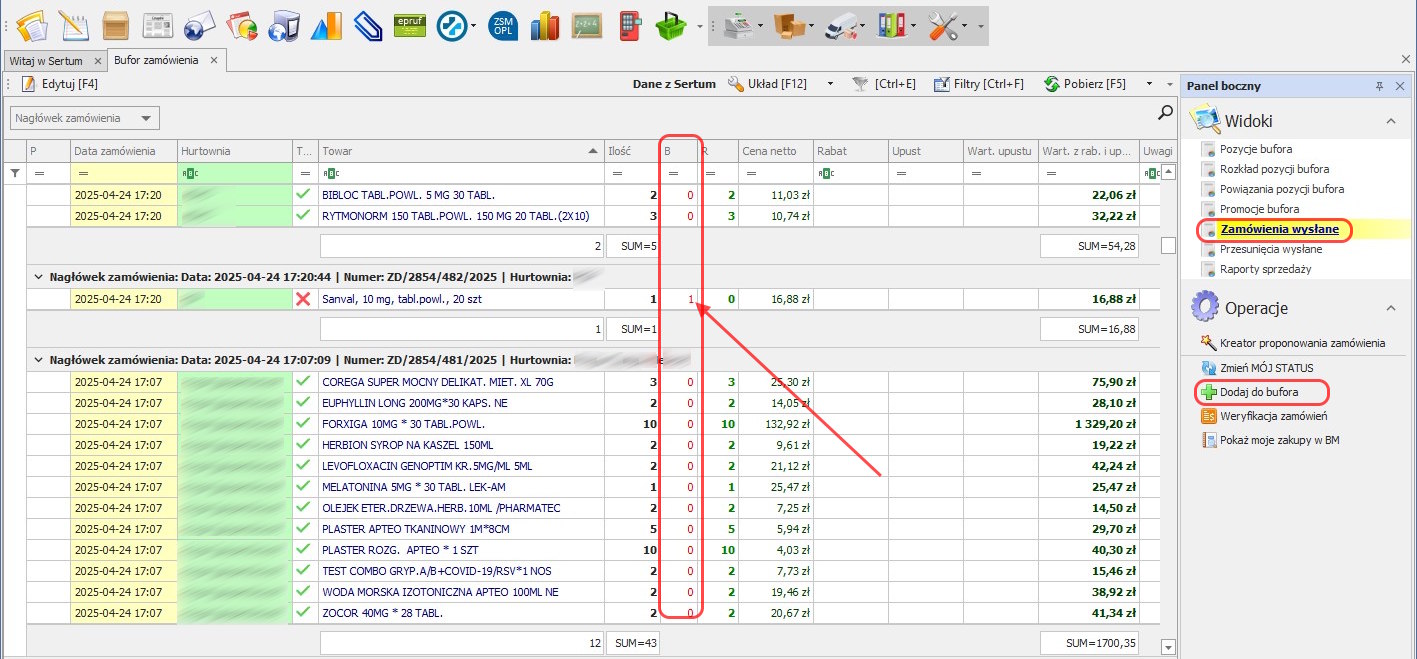Click the red X status on Sanval row
1417x659 pixels.
303,299
